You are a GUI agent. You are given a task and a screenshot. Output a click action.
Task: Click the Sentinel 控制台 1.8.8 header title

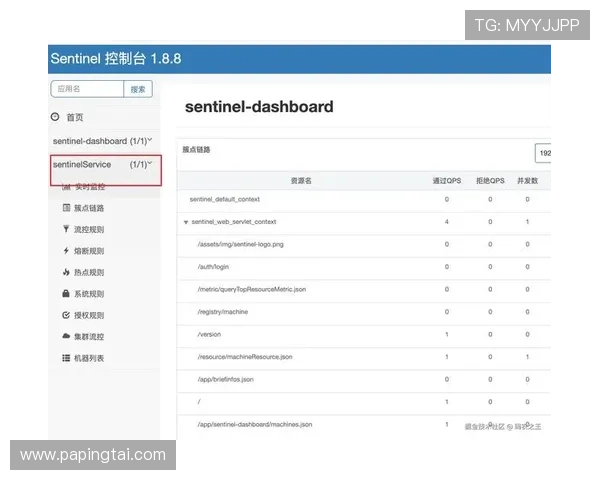116,59
